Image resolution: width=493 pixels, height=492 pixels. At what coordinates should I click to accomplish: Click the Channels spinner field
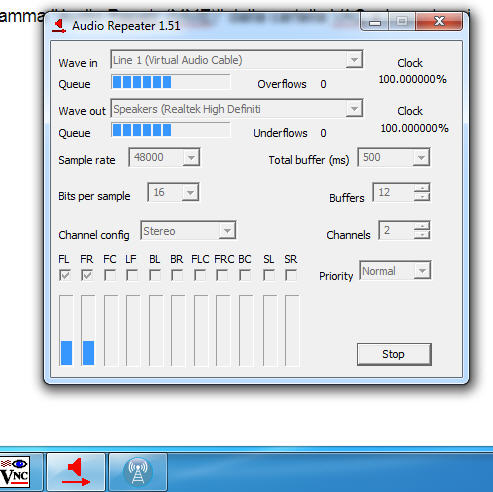click(x=404, y=230)
